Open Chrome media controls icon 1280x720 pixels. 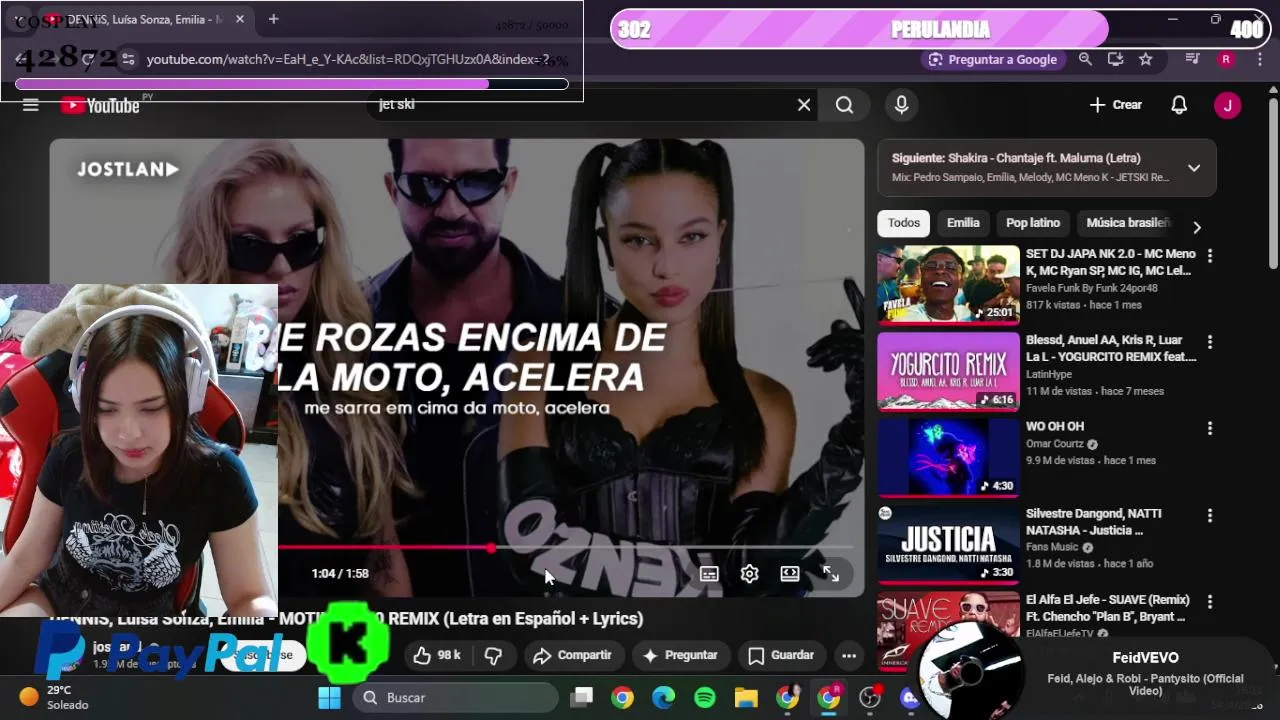(1192, 60)
